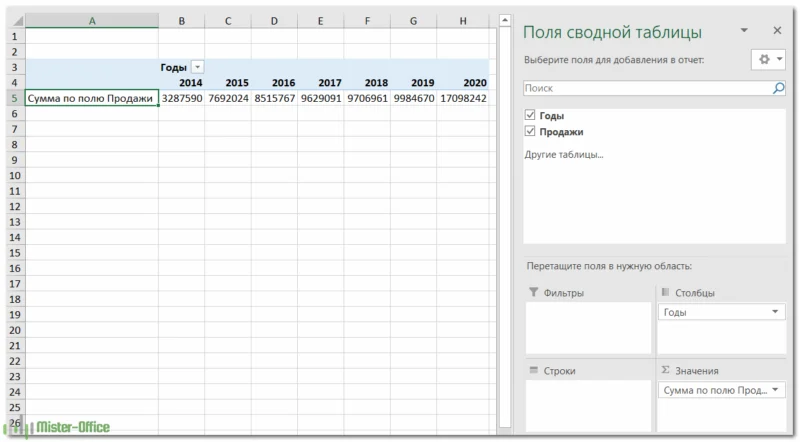The height and width of the screenshot is (442, 800).
Task: Close the PivotTable fields pane
Action: pyautogui.click(x=774, y=31)
